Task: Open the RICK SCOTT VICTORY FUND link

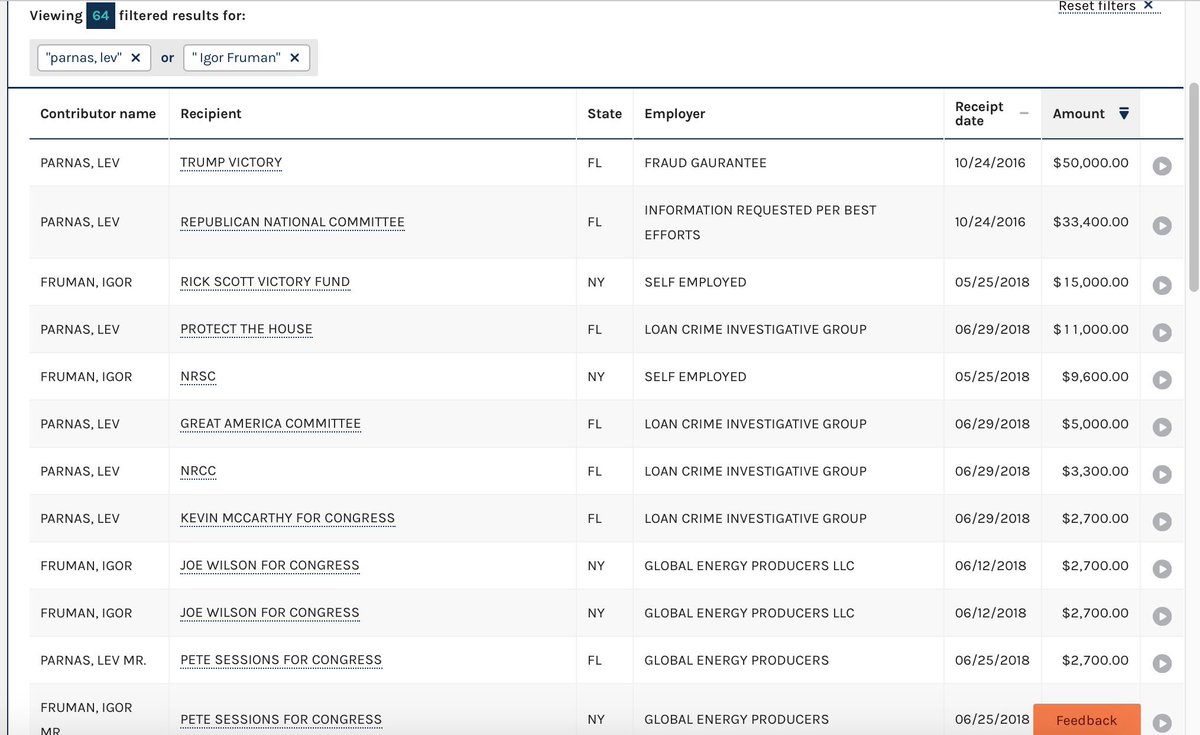Action: click(265, 282)
